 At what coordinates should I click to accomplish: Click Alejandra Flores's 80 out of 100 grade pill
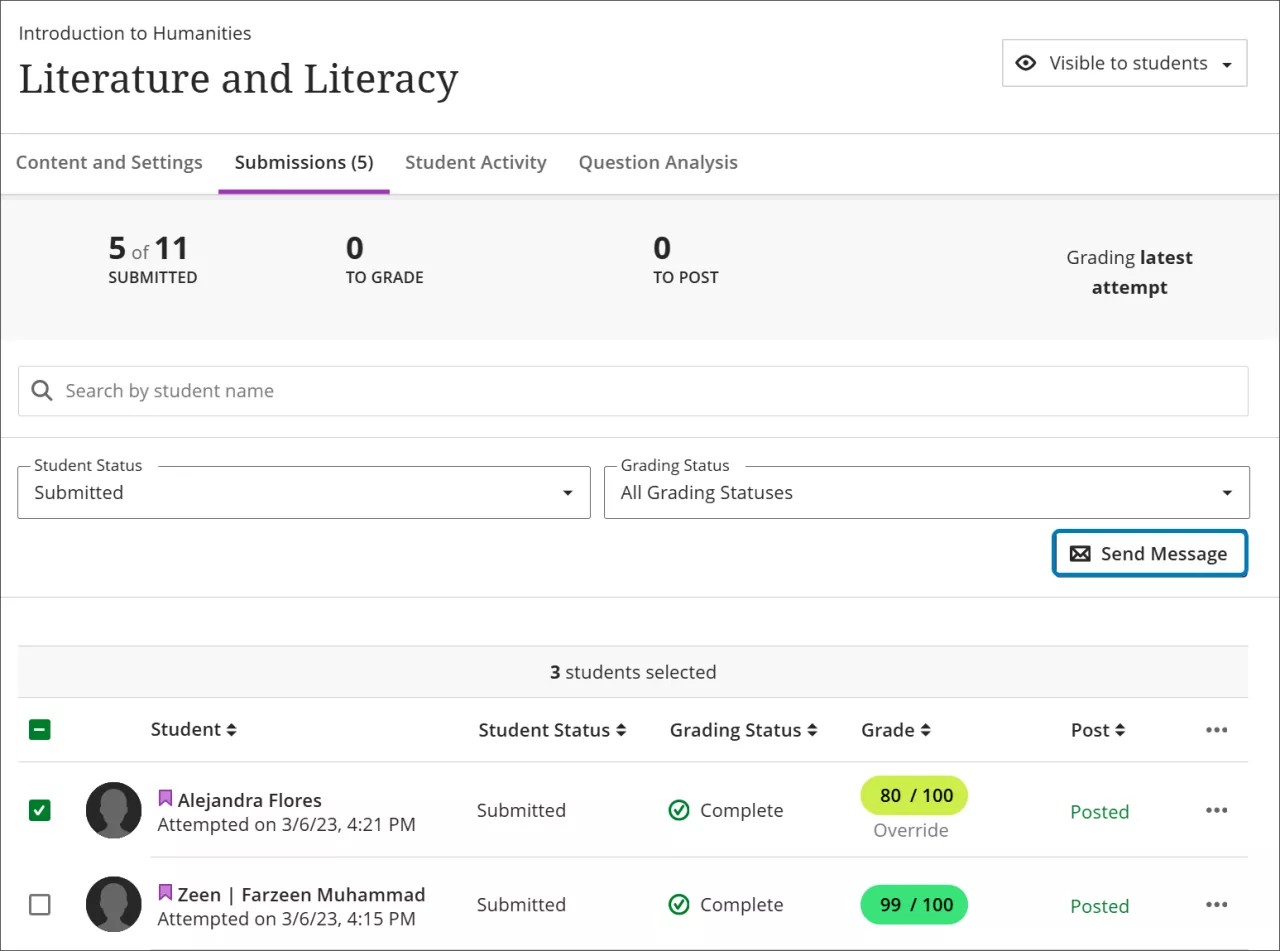[913, 795]
